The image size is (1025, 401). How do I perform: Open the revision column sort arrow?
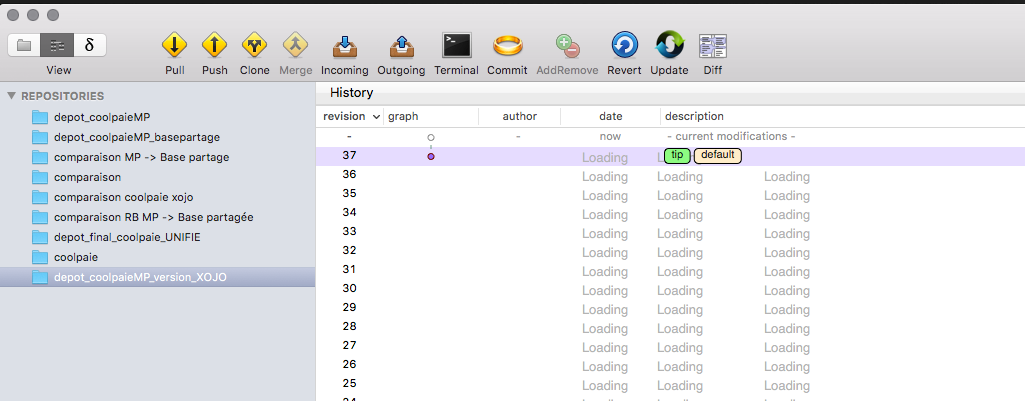coord(376,117)
